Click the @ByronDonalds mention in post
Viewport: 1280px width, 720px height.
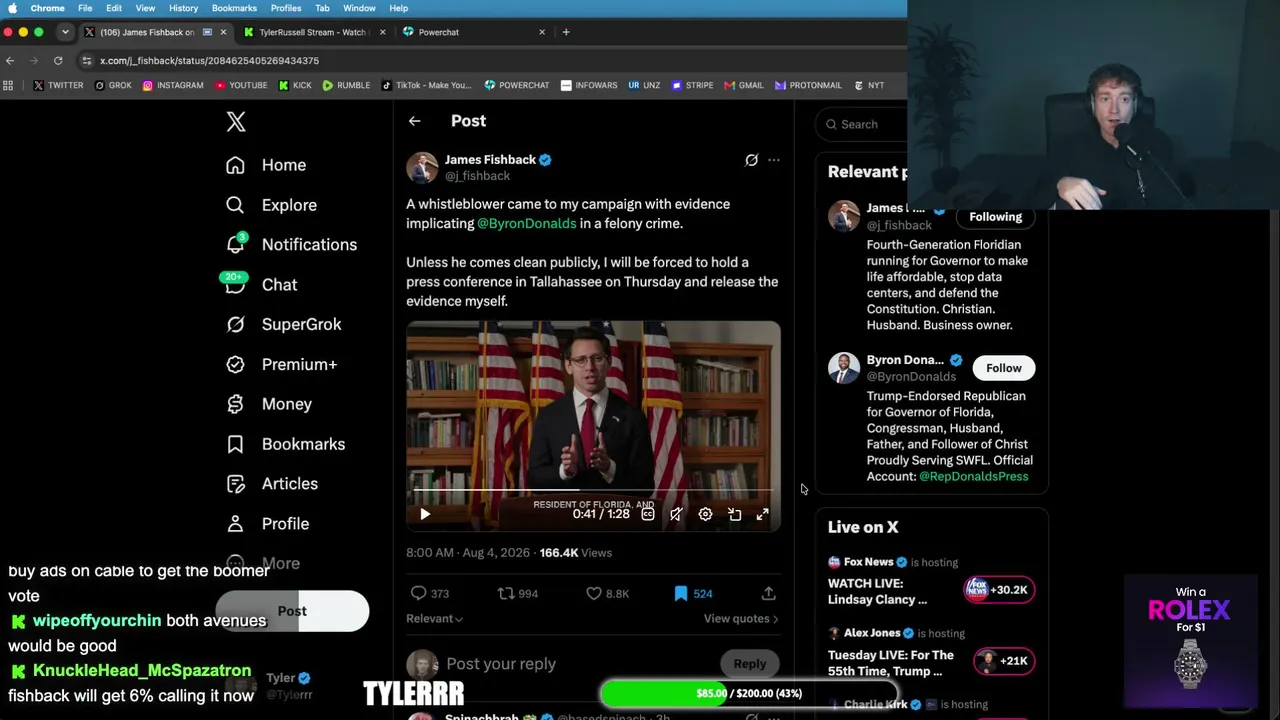click(x=526, y=224)
